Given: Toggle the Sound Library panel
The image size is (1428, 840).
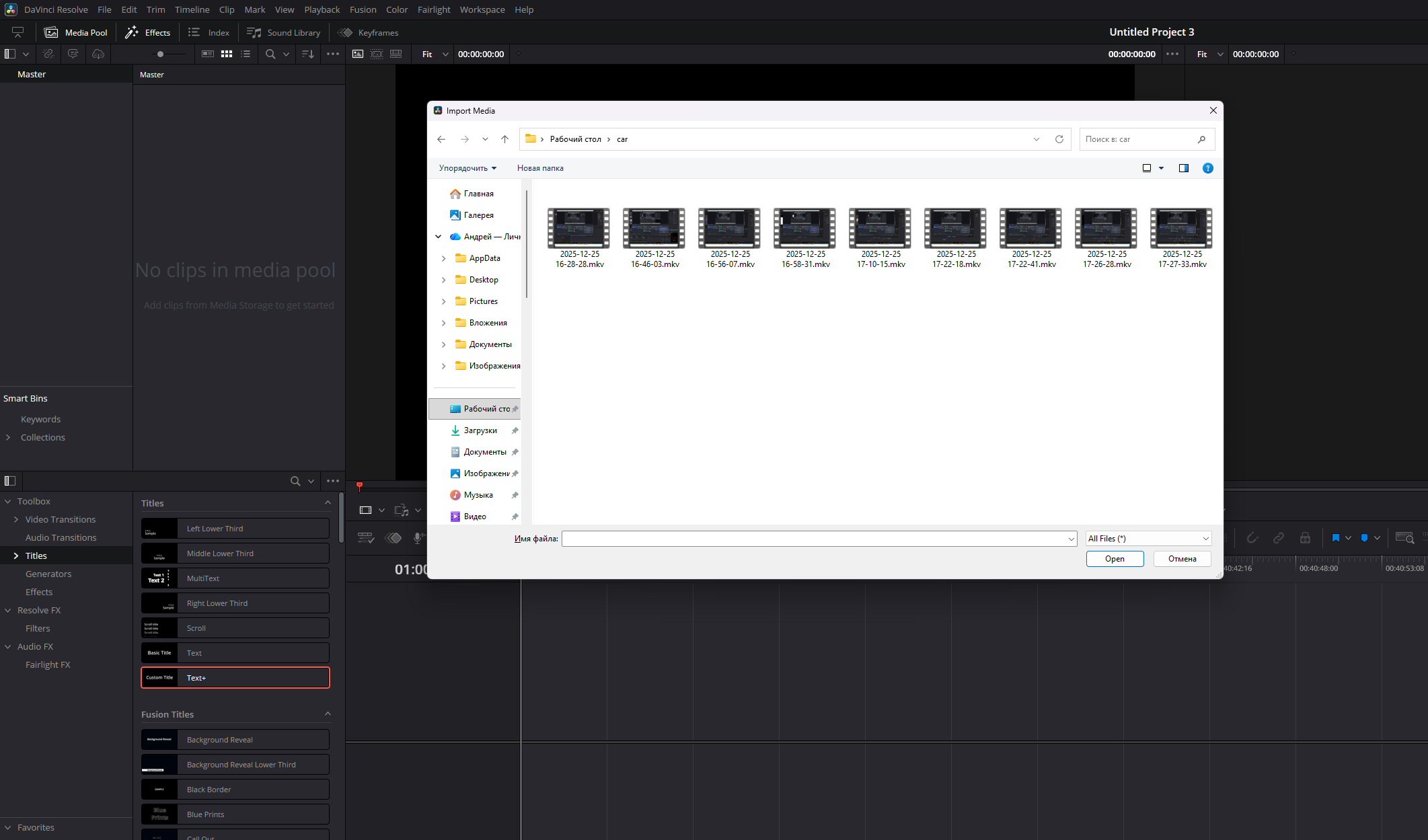Looking at the screenshot, I should [x=283, y=32].
